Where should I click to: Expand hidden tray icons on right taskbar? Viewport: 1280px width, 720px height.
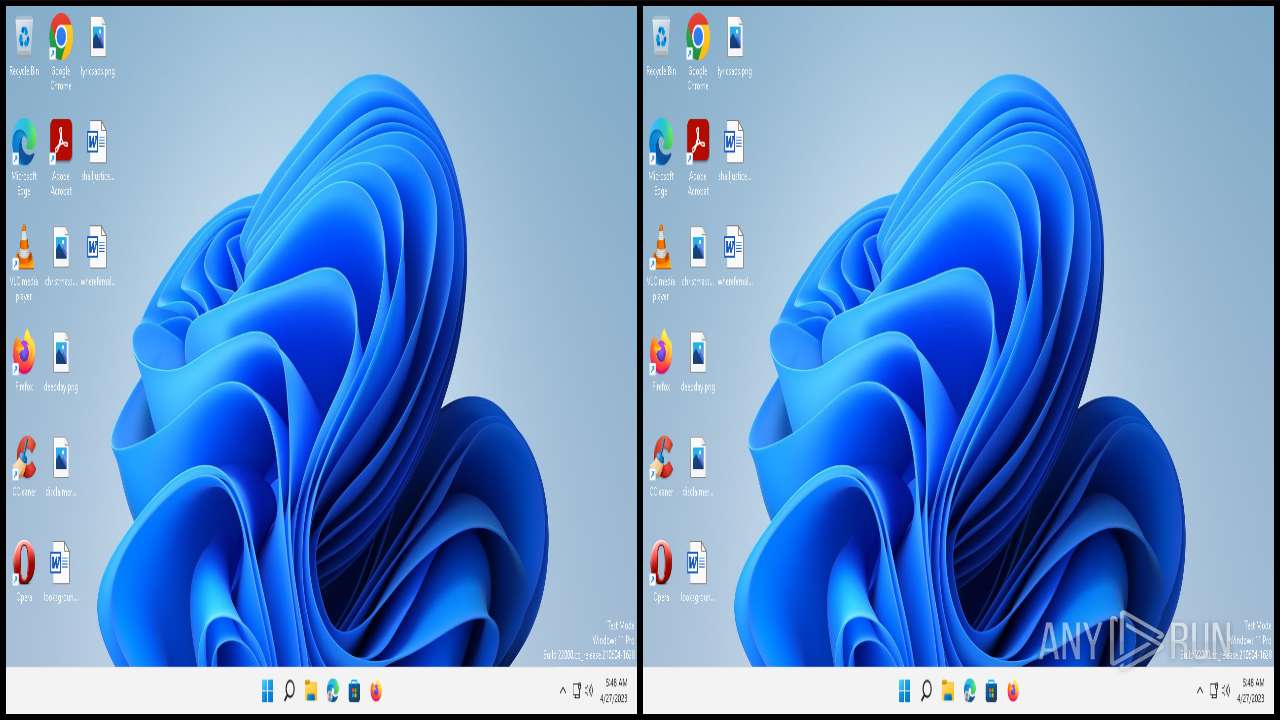click(x=1200, y=690)
